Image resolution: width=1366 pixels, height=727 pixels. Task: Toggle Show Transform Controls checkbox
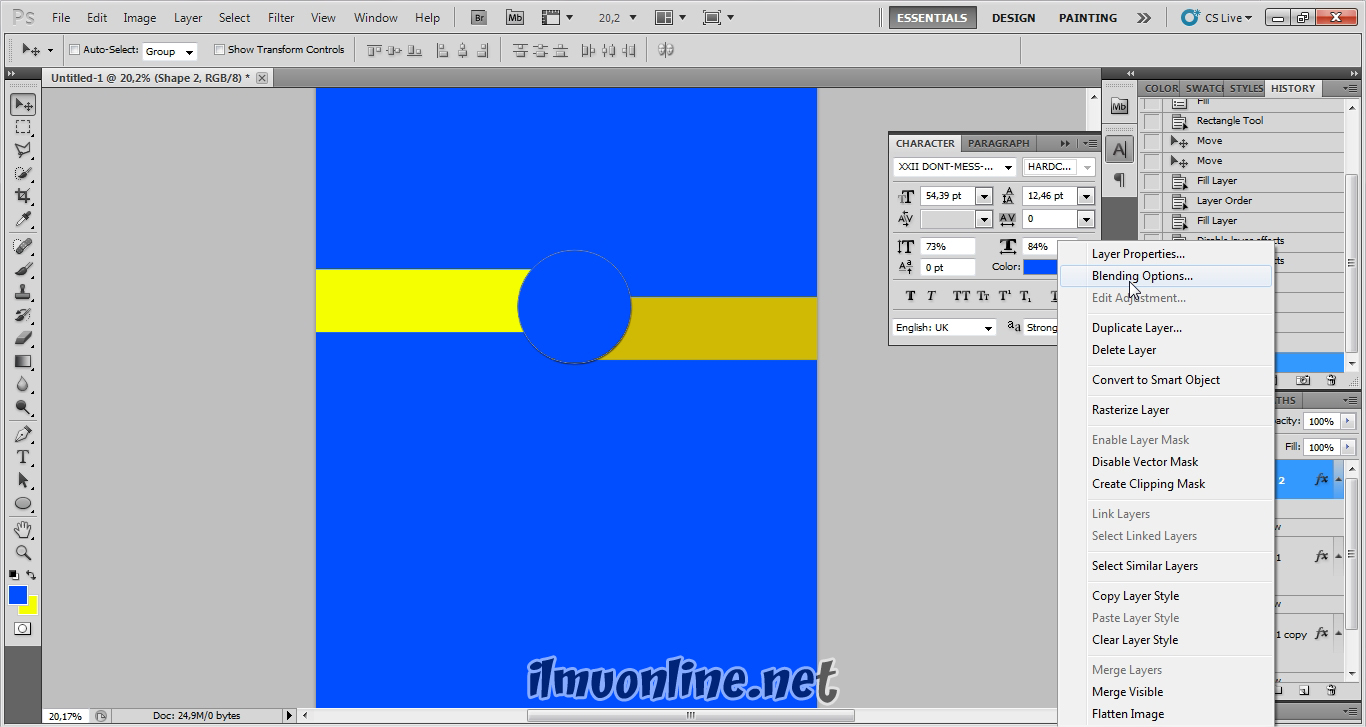[x=219, y=50]
